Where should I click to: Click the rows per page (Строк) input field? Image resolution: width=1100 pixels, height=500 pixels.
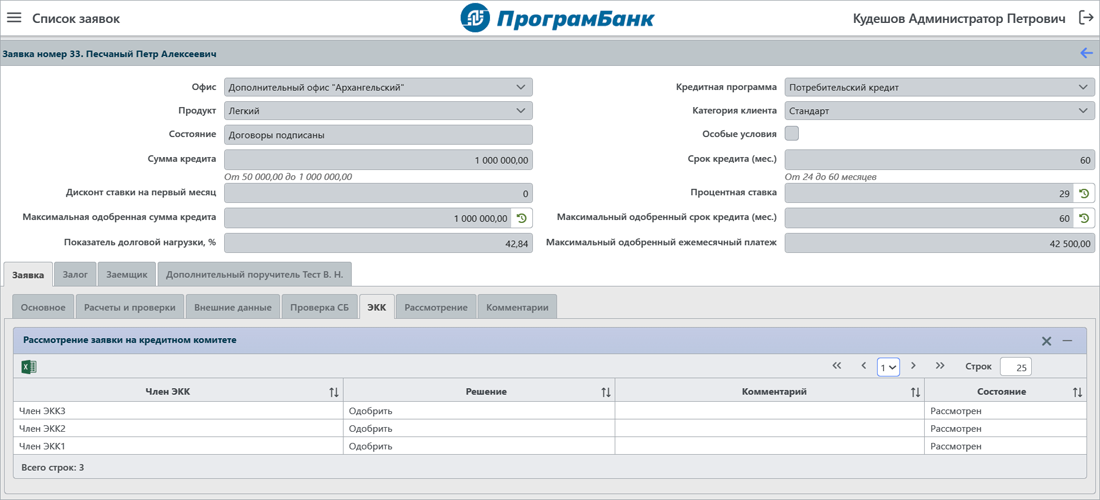pyautogui.click(x=1015, y=367)
